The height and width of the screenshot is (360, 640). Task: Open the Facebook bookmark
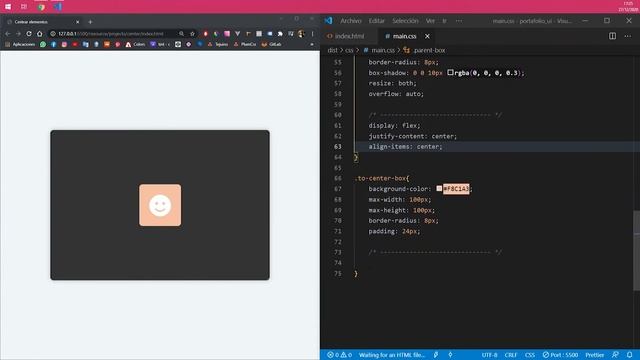click(x=53, y=44)
